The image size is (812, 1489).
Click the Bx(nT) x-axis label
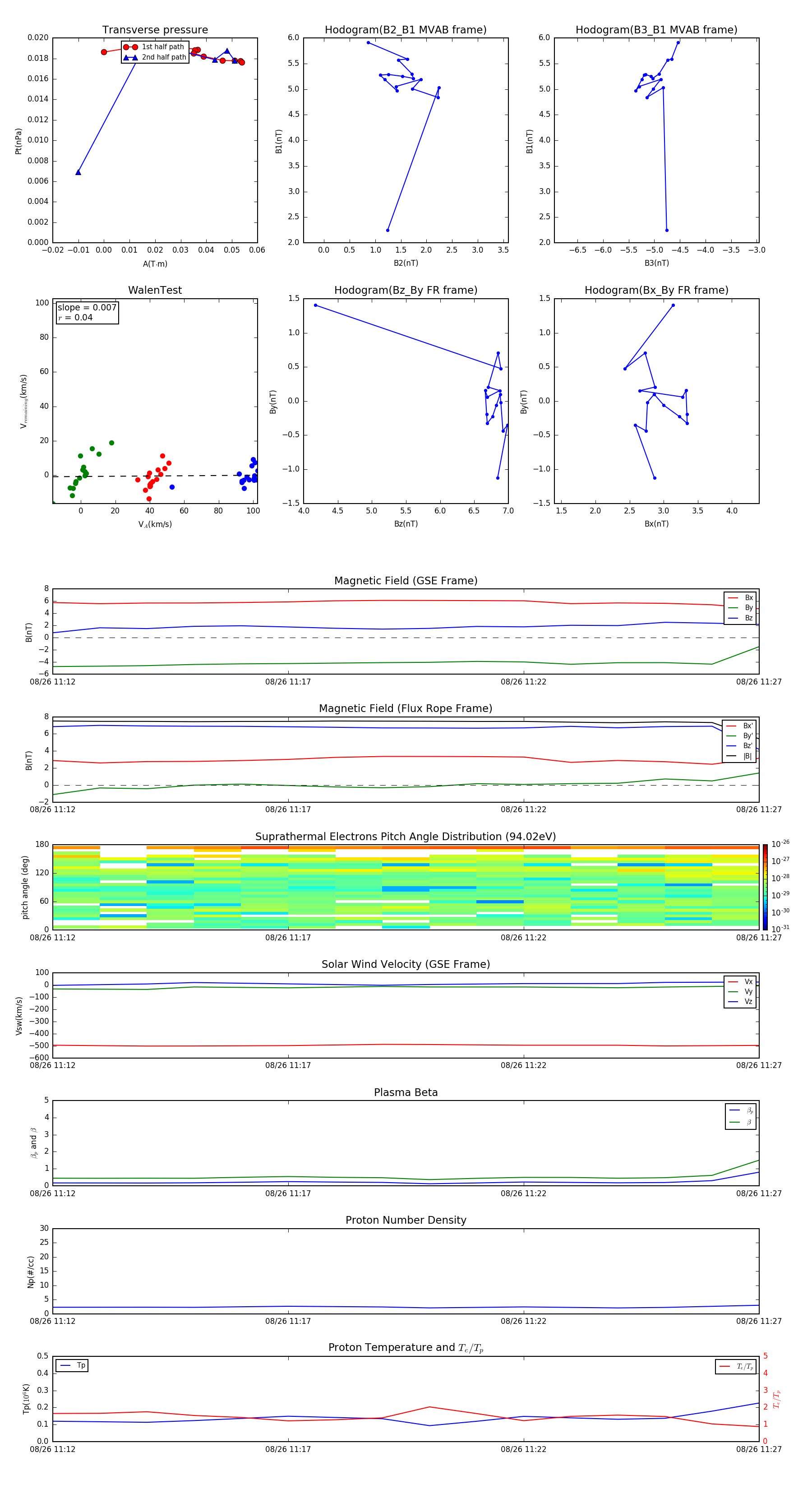coord(656,524)
